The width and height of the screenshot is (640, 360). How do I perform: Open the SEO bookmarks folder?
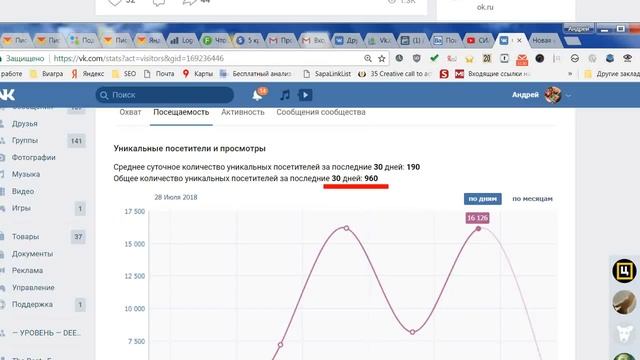click(124, 73)
